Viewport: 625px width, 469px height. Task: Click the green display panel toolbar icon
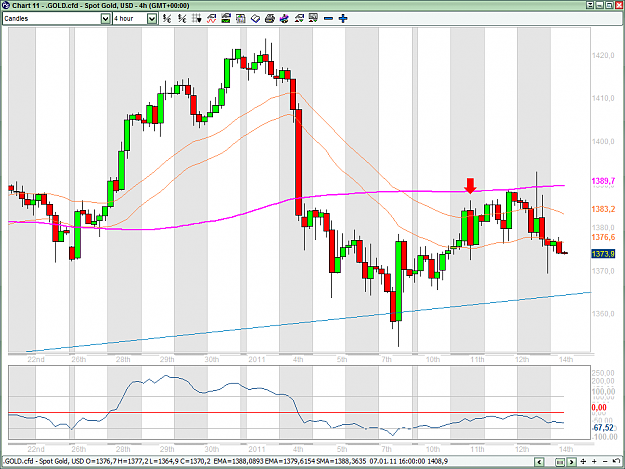(x=226, y=18)
